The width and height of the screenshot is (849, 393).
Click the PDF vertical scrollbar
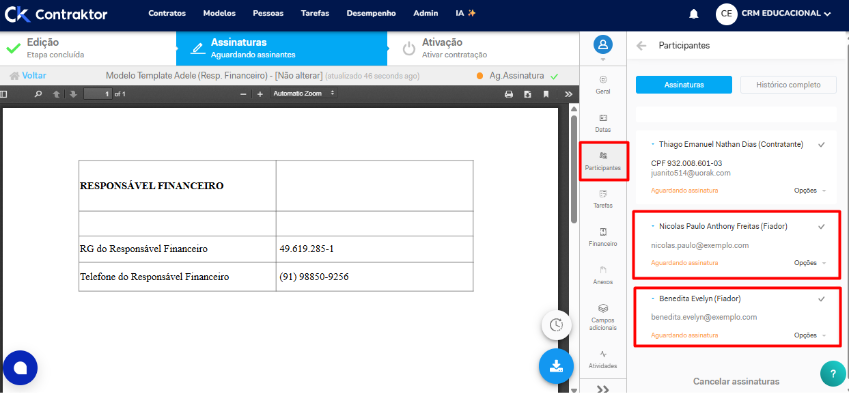coord(574,168)
